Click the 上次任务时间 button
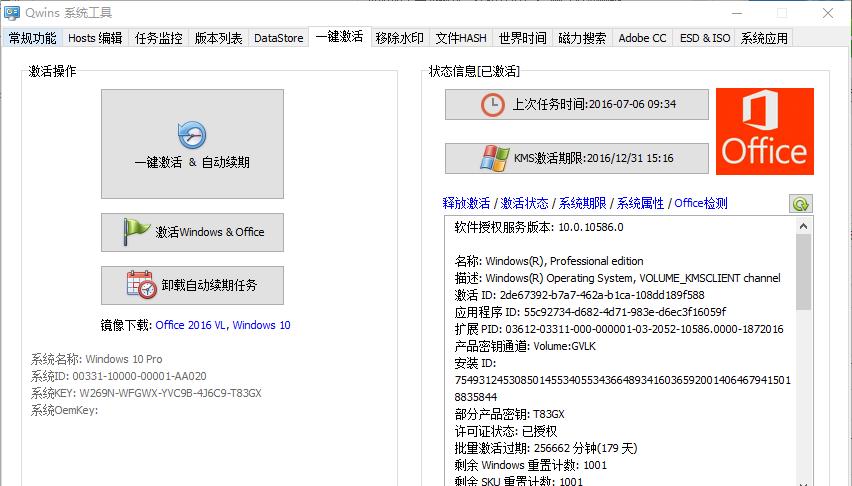Image resolution: width=852 pixels, height=486 pixels. [577, 104]
